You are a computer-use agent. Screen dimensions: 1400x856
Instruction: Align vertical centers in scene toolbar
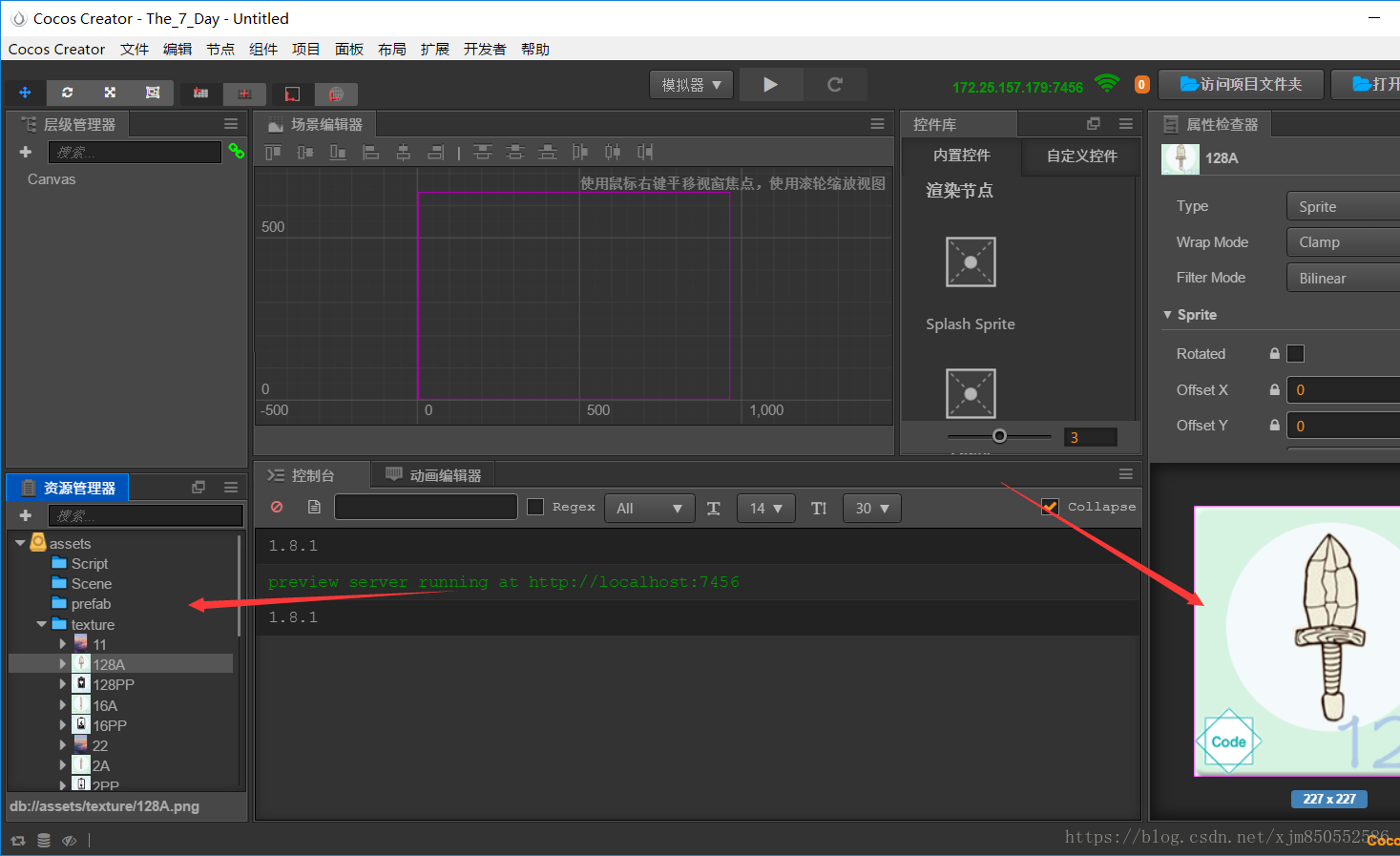pyautogui.click(x=305, y=152)
